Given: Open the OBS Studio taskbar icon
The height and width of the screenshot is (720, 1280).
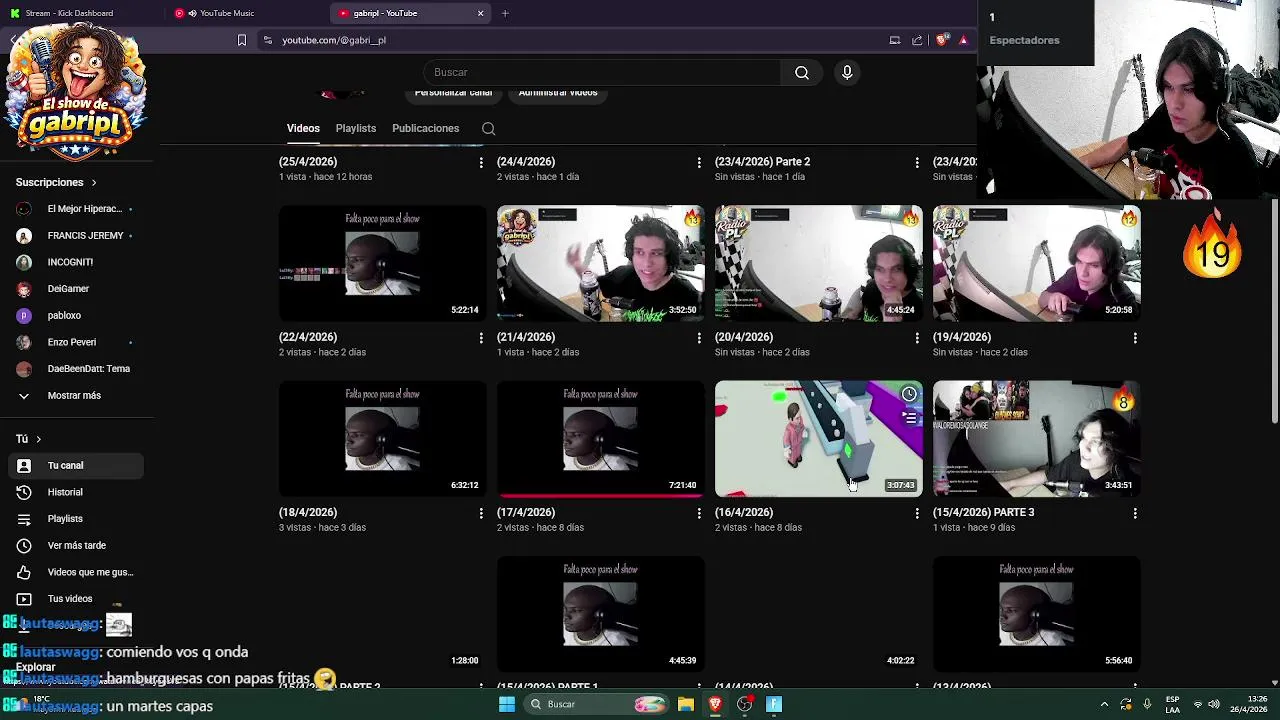Looking at the screenshot, I should pos(744,704).
